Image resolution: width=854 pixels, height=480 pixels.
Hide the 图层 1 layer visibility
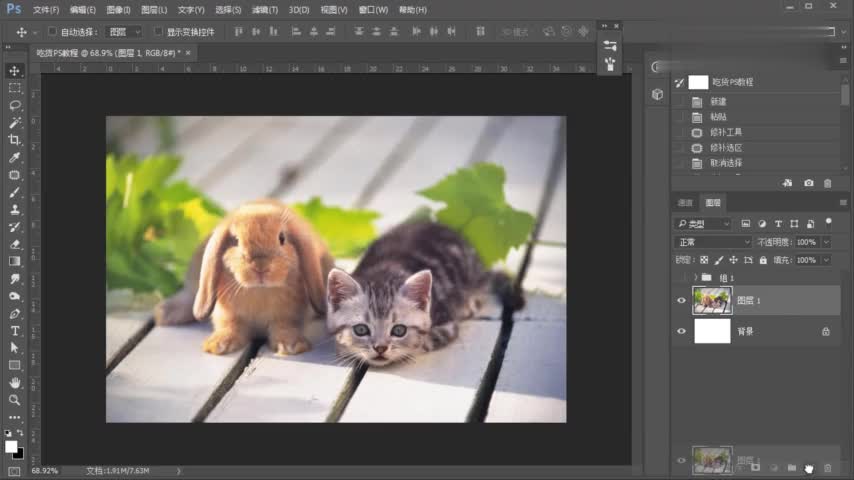click(x=682, y=300)
